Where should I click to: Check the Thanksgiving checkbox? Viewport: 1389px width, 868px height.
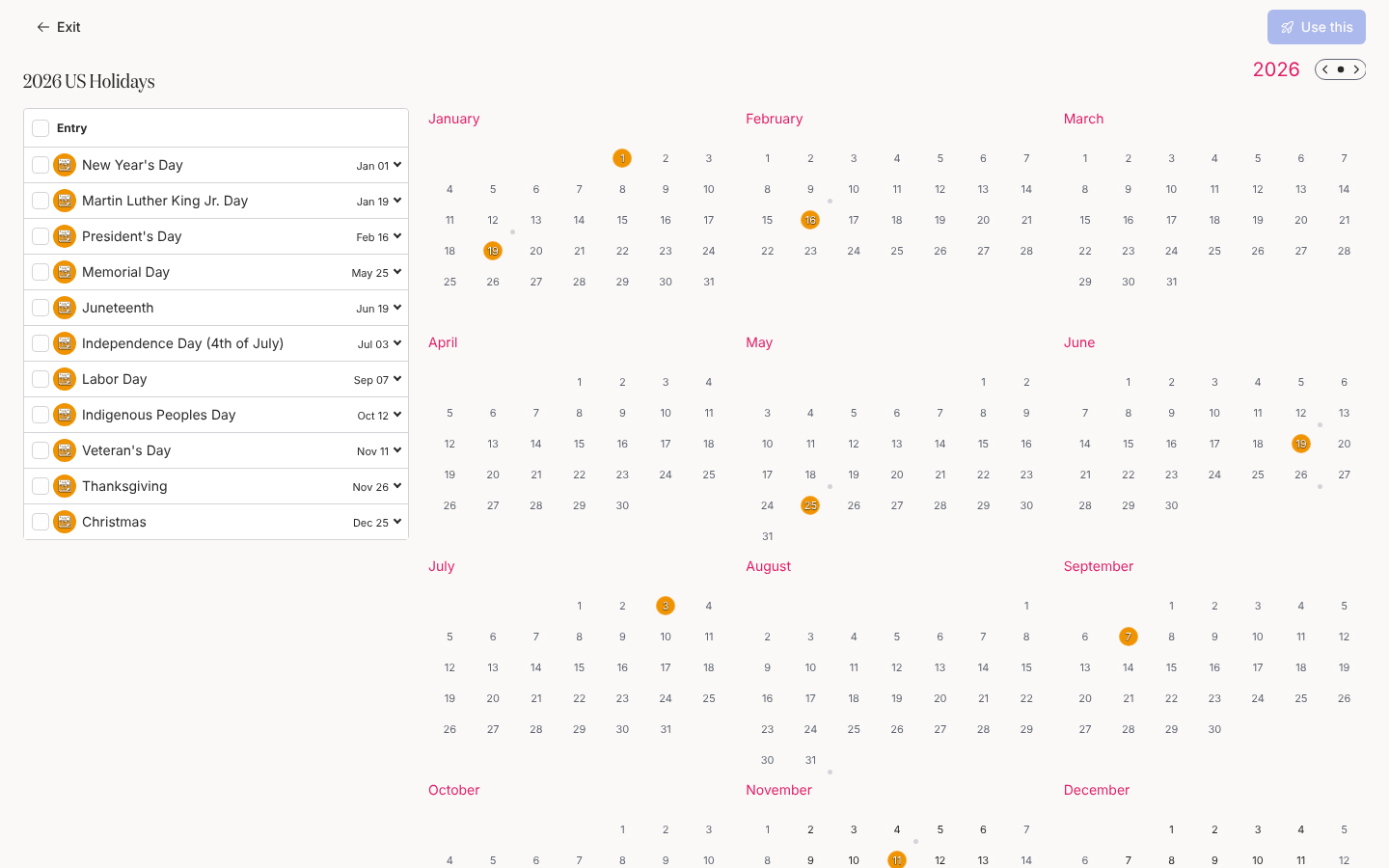(41, 486)
